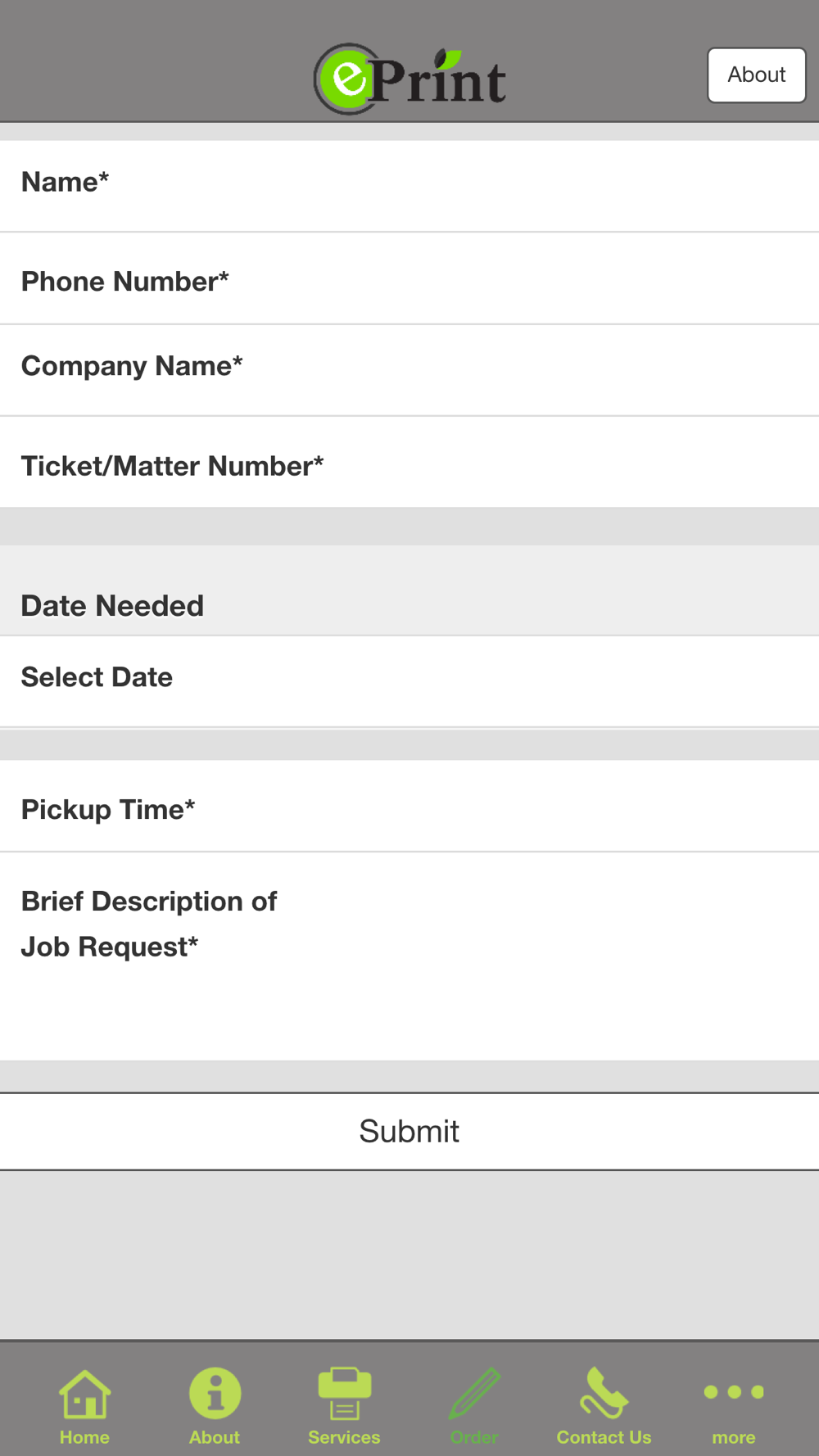Click the Brief Description of Job Request box
The height and width of the screenshot is (1456, 819).
(409, 956)
